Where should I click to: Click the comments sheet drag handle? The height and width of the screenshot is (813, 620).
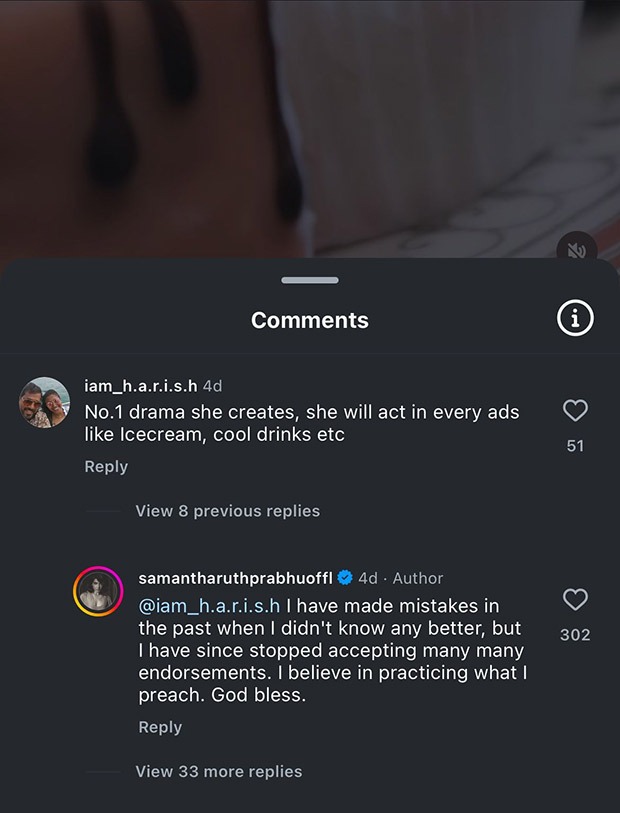tap(310, 281)
